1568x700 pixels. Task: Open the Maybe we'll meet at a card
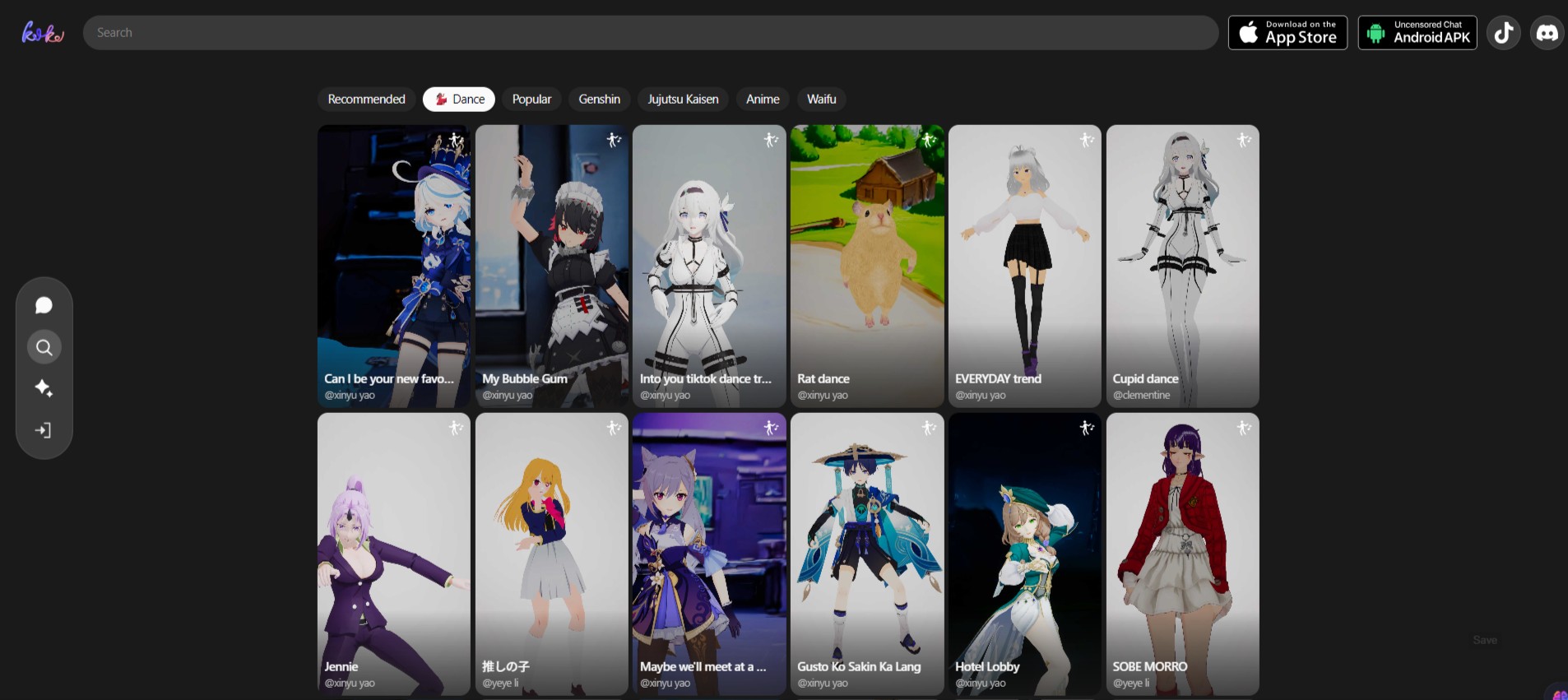tap(709, 554)
